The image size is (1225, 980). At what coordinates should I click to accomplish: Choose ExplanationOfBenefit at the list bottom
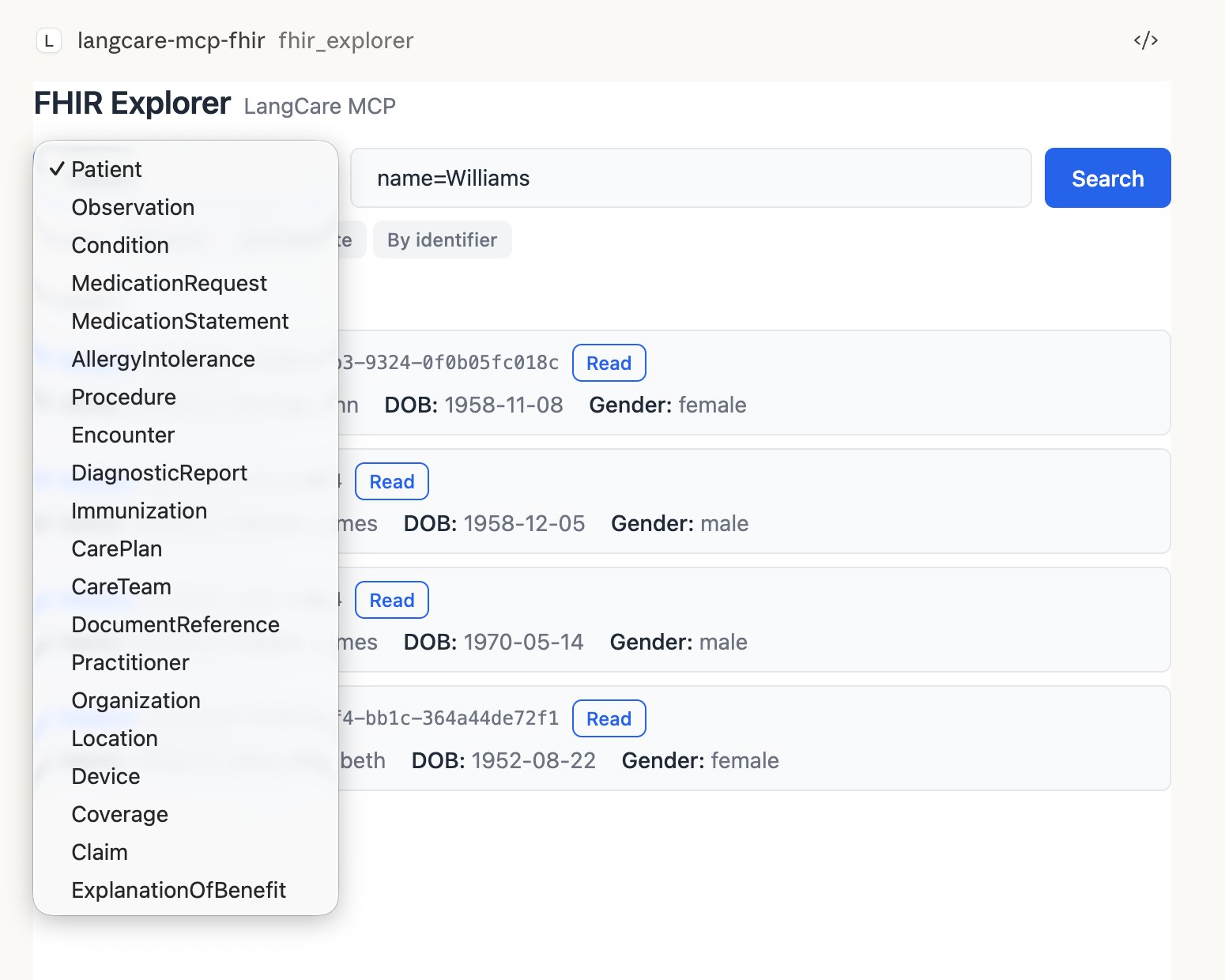pos(179,890)
